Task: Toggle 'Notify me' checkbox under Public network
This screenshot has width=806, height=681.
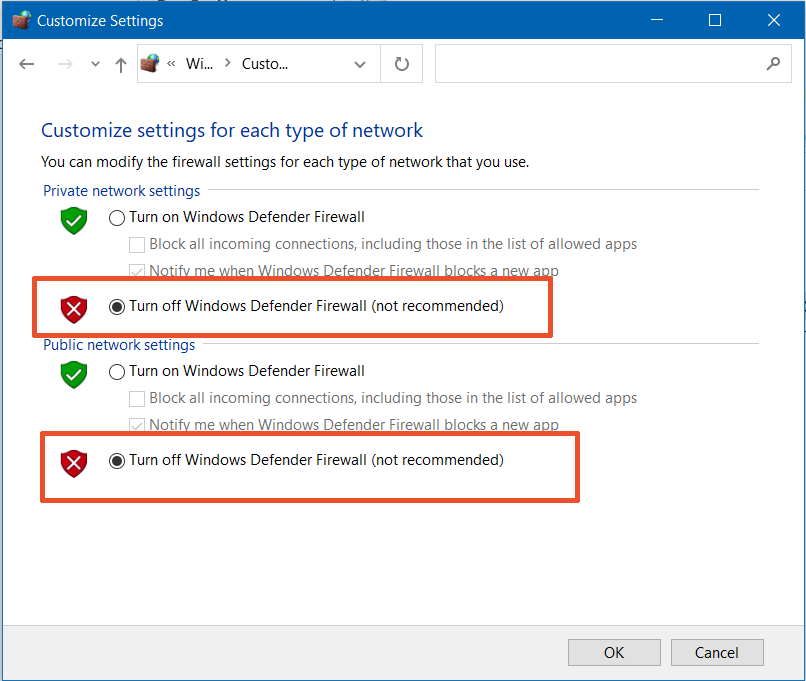Action: tap(137, 425)
